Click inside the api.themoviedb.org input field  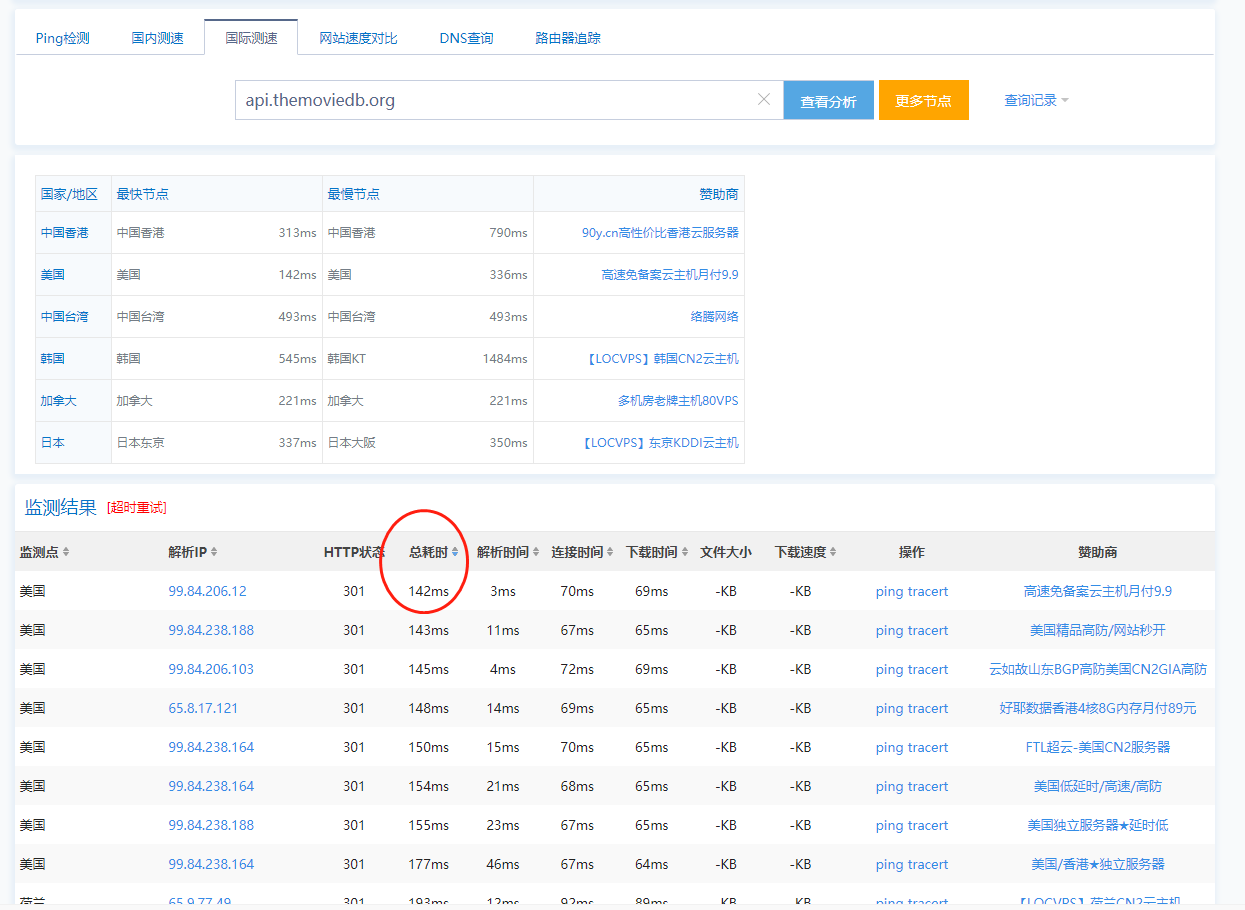tap(450, 99)
